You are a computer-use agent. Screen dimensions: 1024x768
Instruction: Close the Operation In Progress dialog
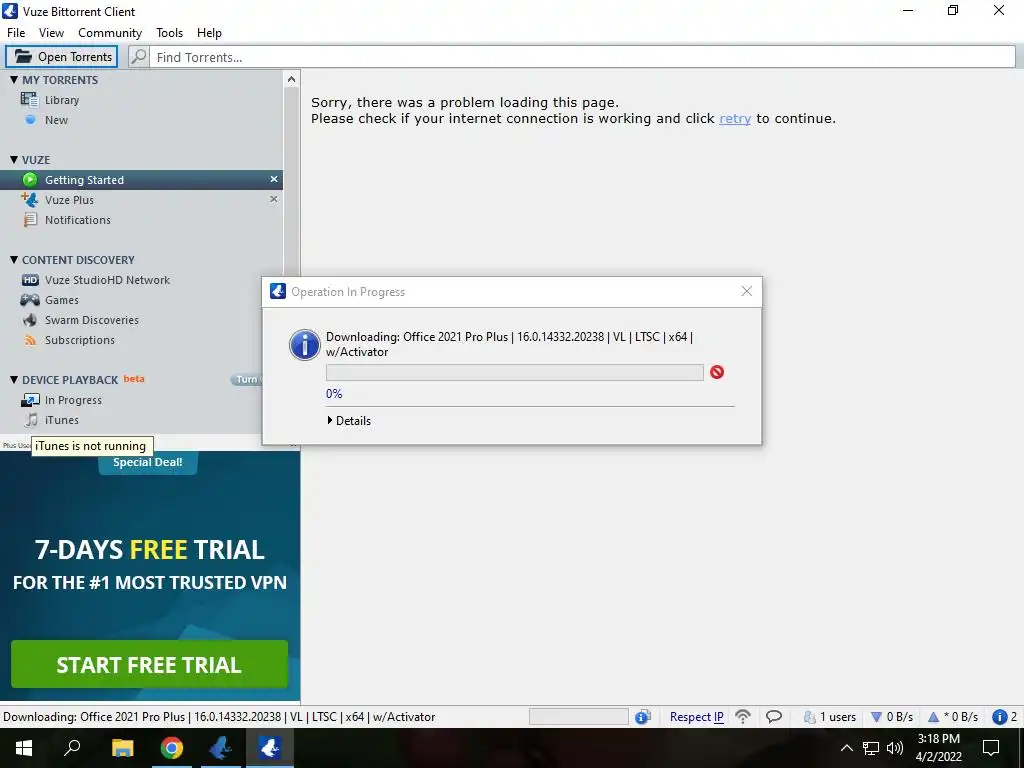tap(746, 291)
